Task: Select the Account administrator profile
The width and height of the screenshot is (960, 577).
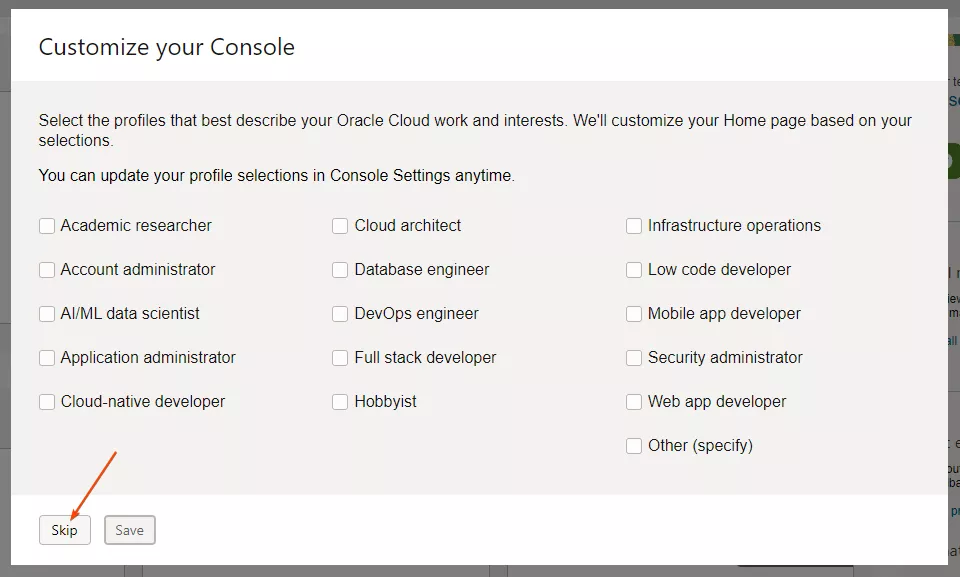Action: pos(47,270)
